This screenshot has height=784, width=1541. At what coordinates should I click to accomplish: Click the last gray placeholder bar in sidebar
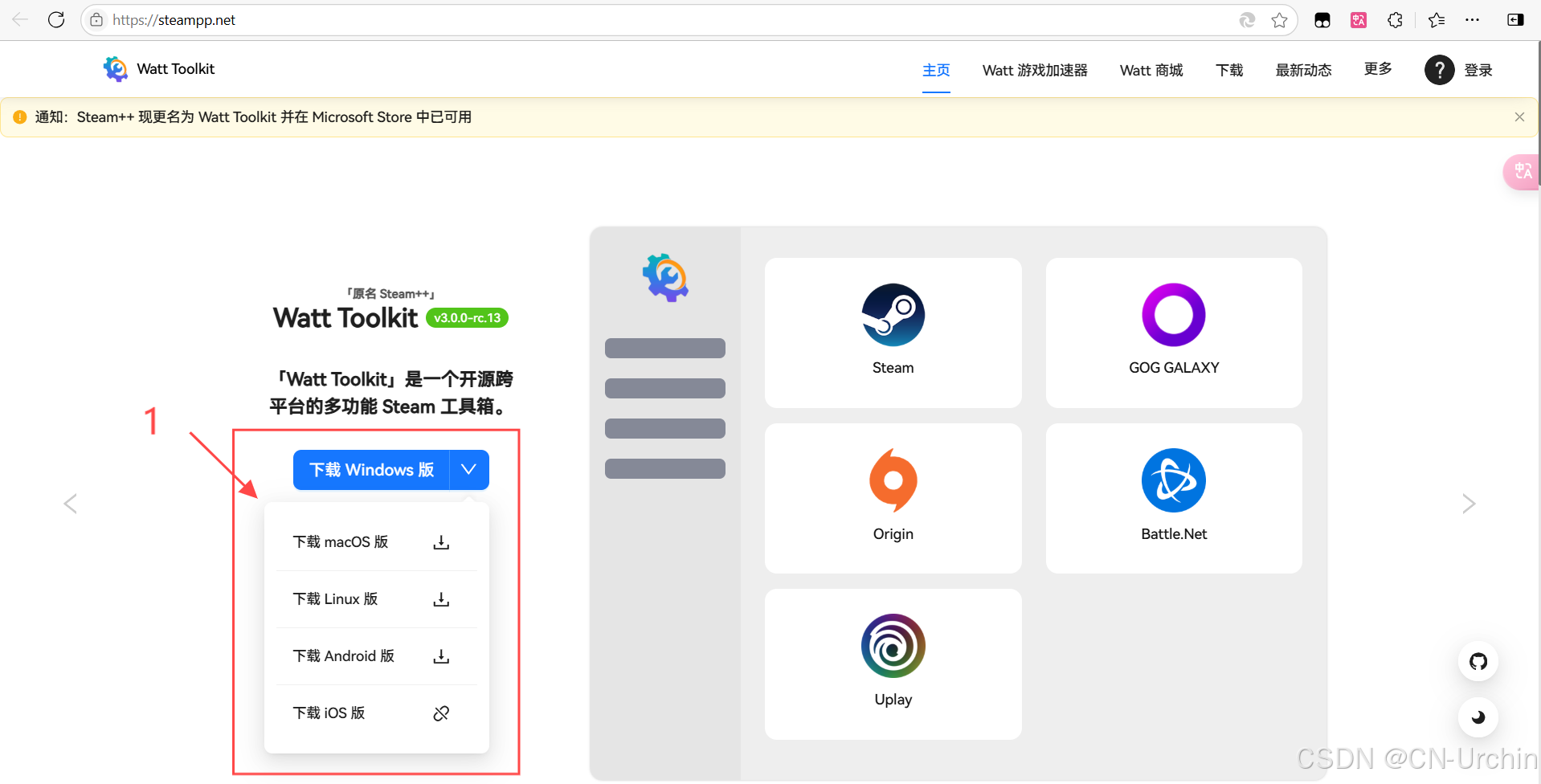tap(665, 468)
